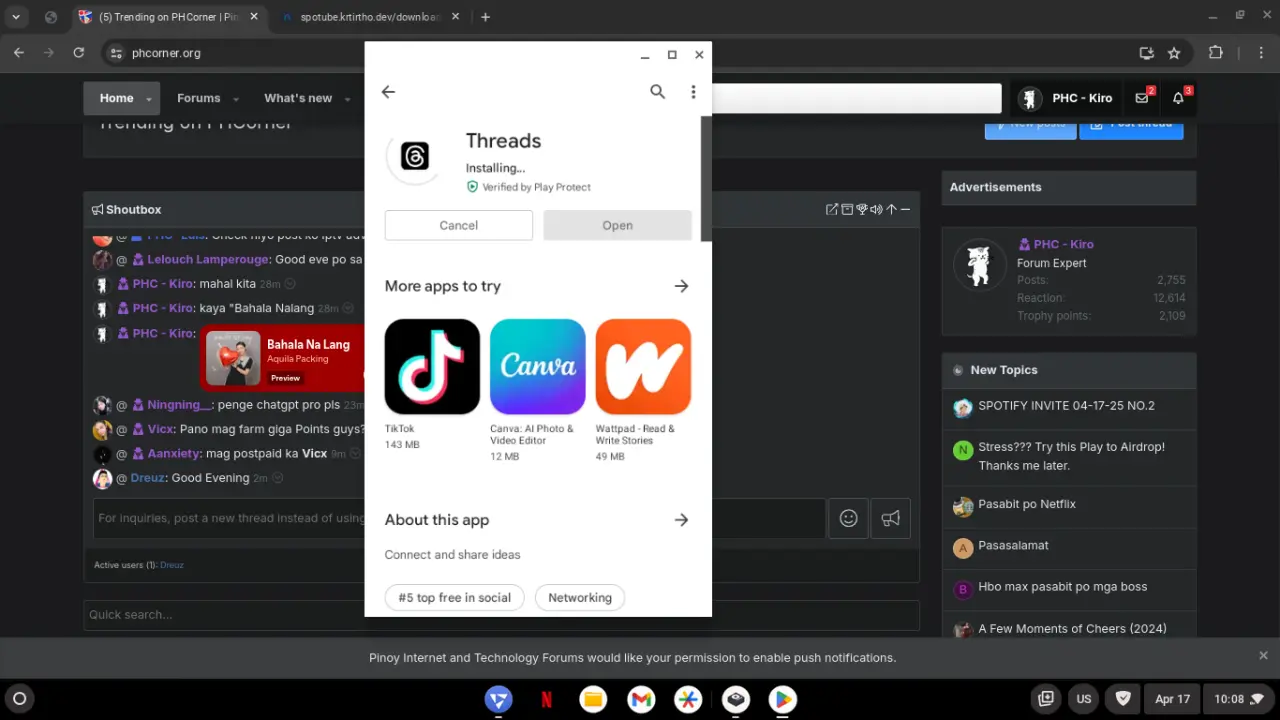The height and width of the screenshot is (720, 1280).
Task: Open the Home menu item on PHCorner
Action: coord(116,98)
